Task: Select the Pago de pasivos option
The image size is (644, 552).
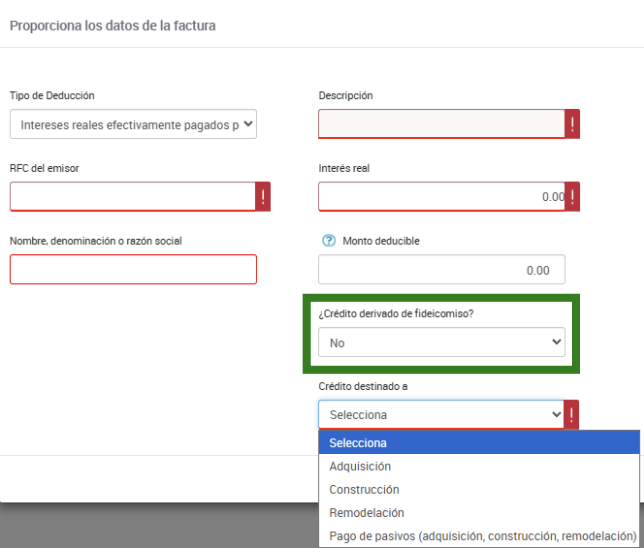Action: 482,537
